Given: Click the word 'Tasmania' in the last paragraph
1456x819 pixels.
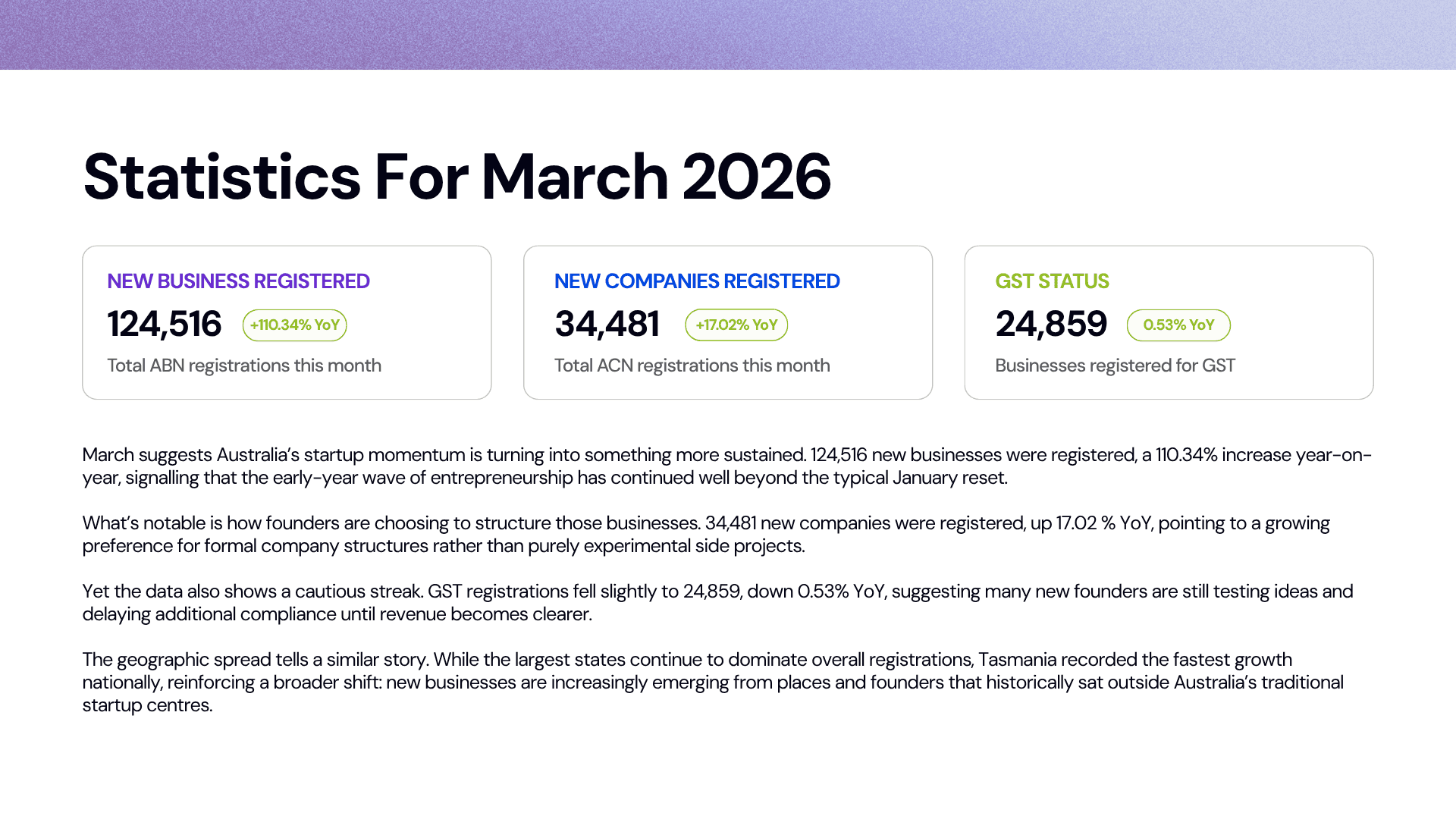Looking at the screenshot, I should point(1017,660).
